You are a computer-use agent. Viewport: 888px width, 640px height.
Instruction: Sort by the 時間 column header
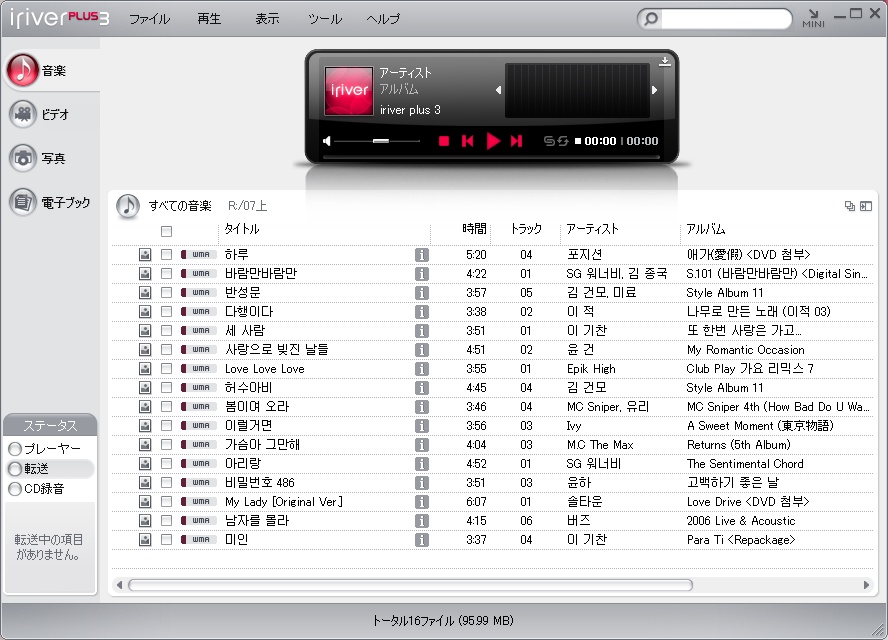click(x=474, y=229)
